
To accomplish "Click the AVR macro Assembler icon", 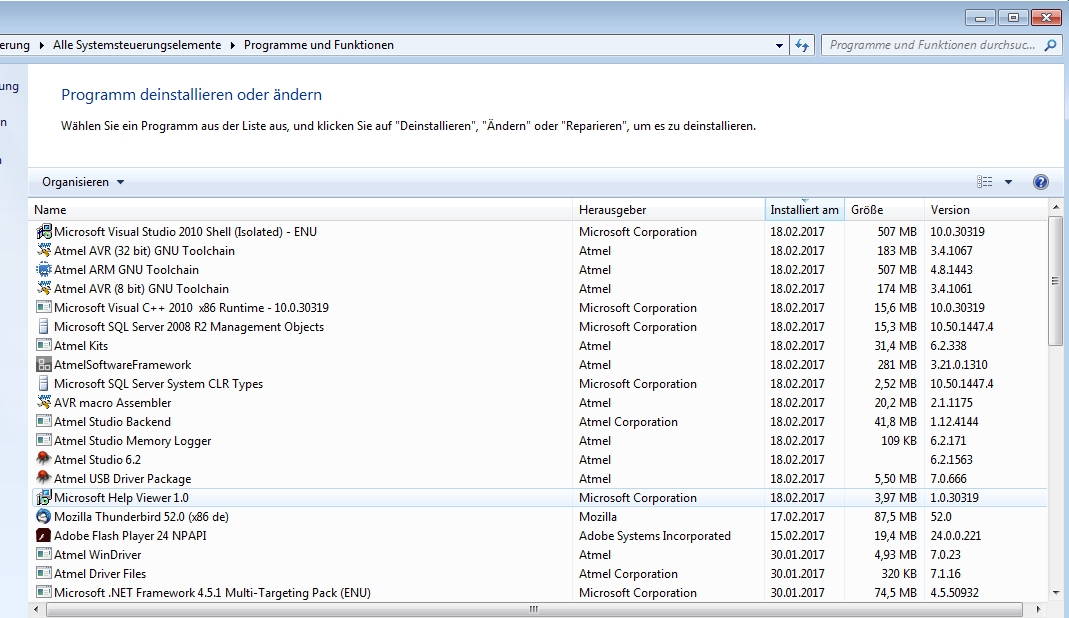I will point(44,402).
